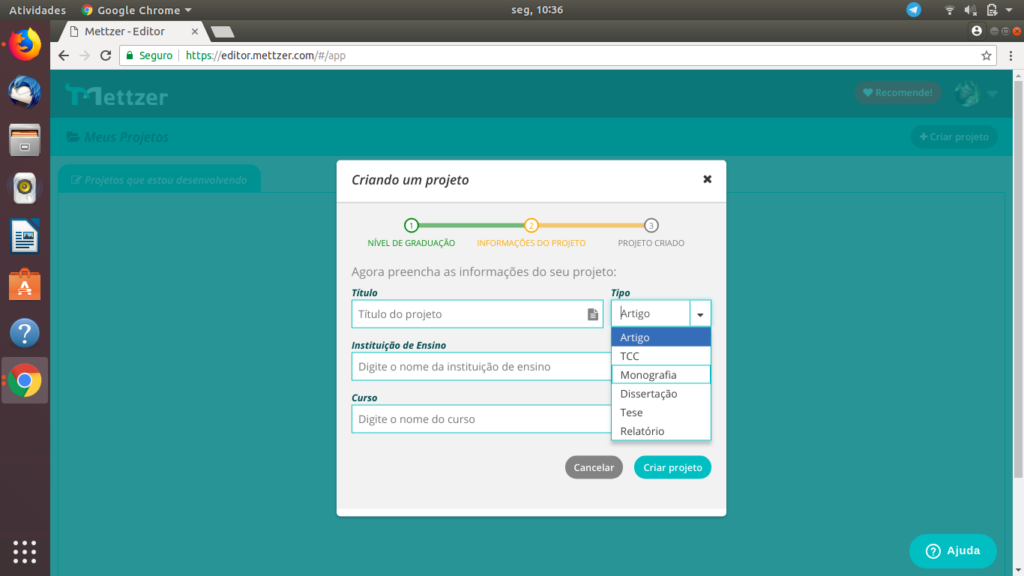Click the Chrome forward arrow
Viewport: 1024px width, 576px height.
85,56
